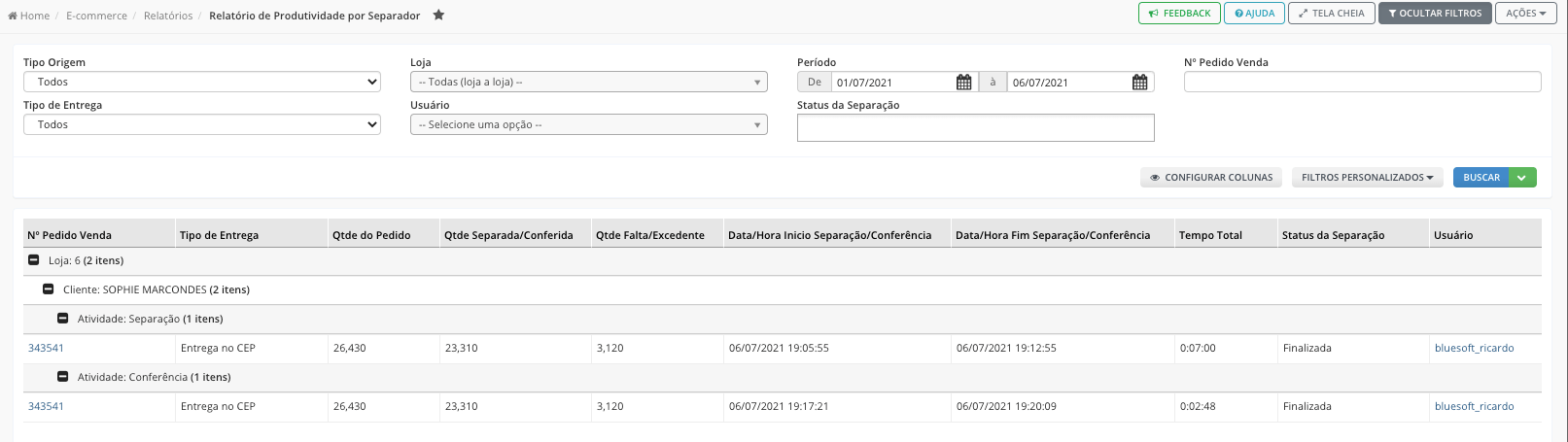Open the Ajuda help button
This screenshot has width=1568, height=442.
[x=1254, y=14]
